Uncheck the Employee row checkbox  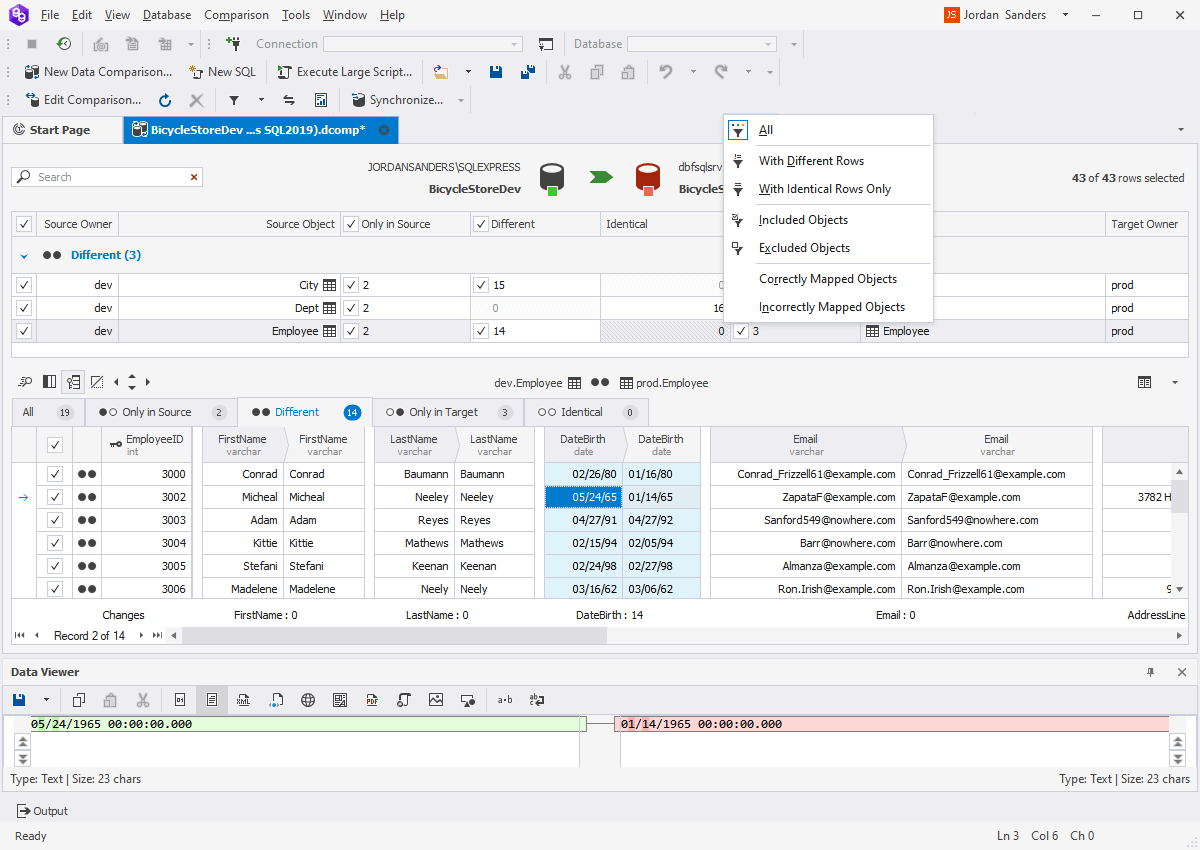coord(23,330)
